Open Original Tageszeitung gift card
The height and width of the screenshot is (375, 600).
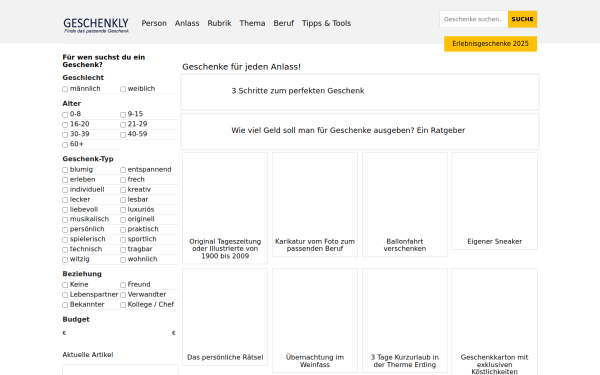[x=225, y=208]
